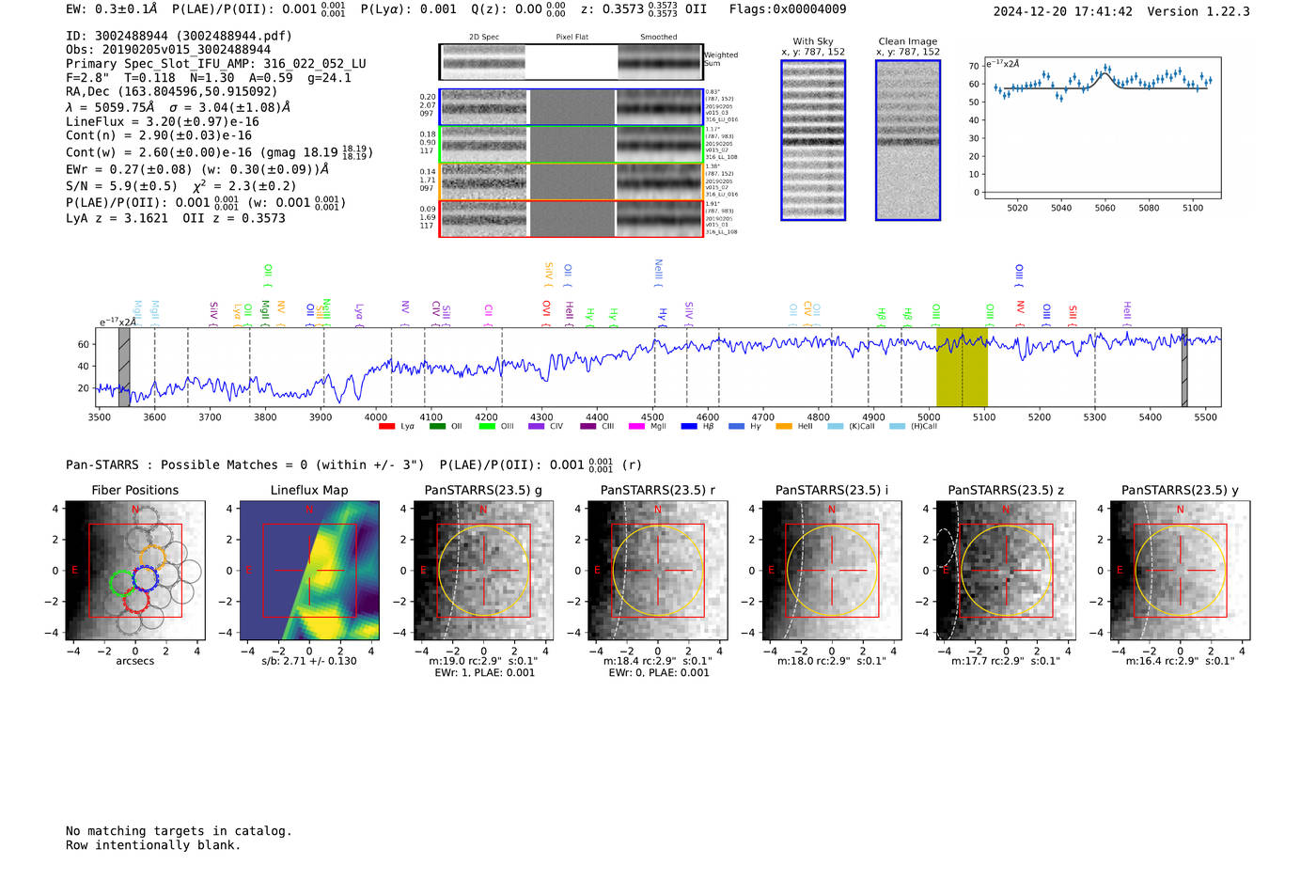Click the blue Hβ legend swatch
The width and height of the screenshot is (1316, 896).
click(689, 427)
